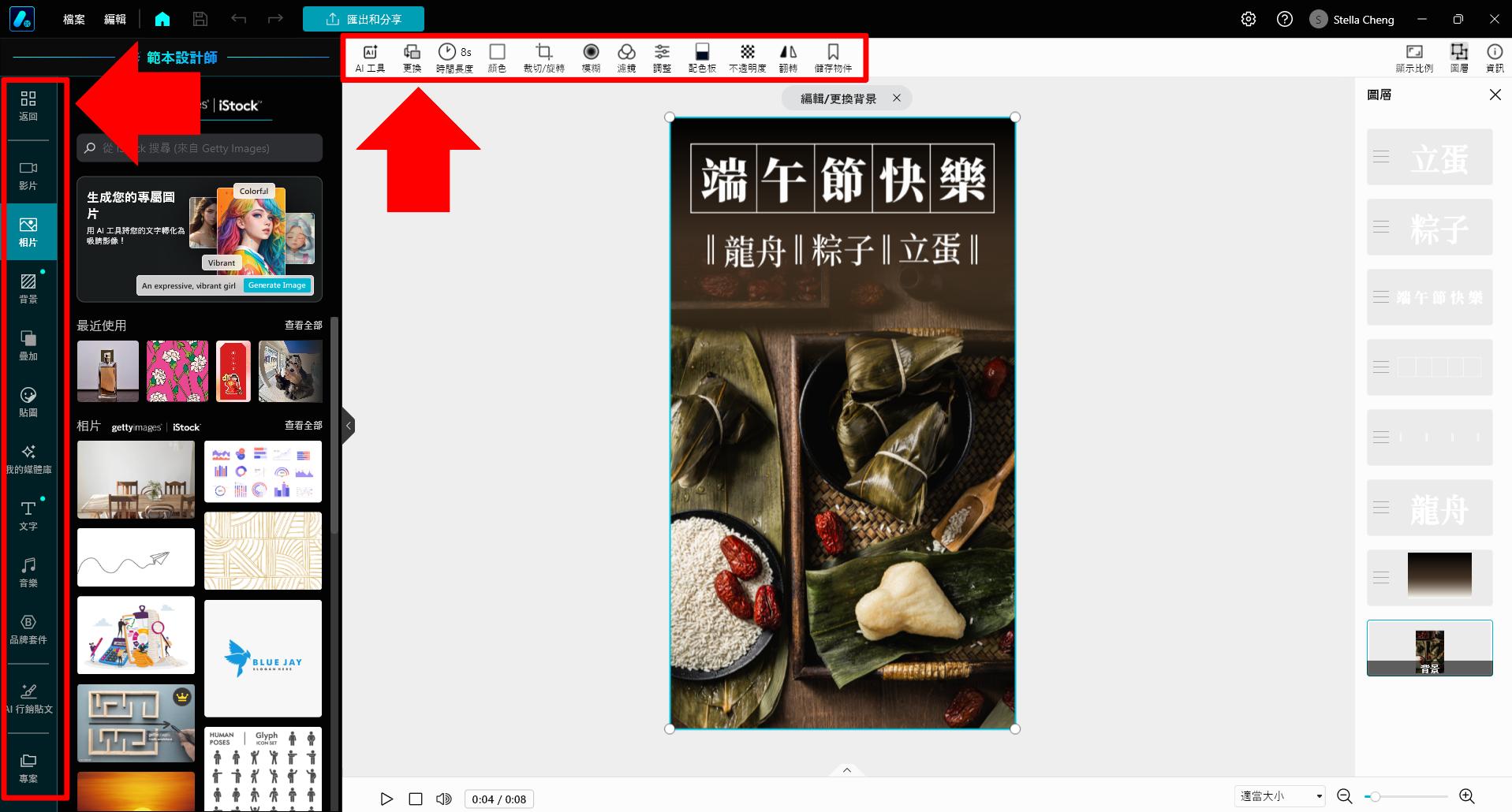
Task: Select the 龍舟 layer in layers panel
Action: [x=1428, y=508]
